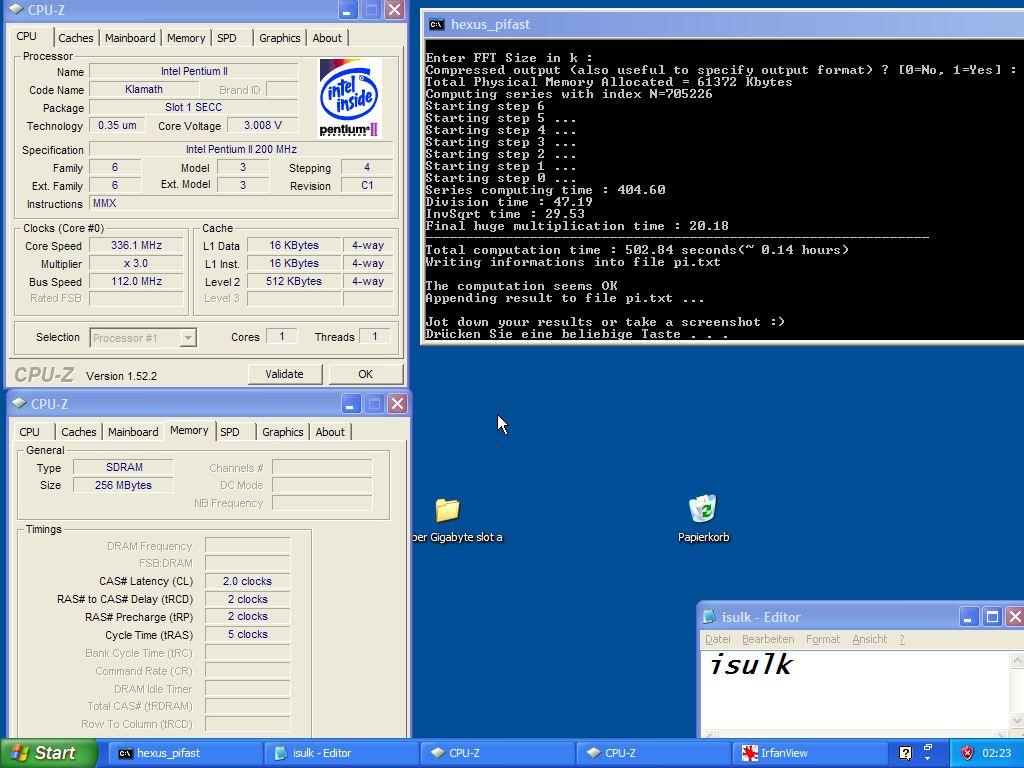This screenshot has height=768, width=1024.
Task: Switch to isulk - Editor taskbar button
Action: pyautogui.click(x=340, y=753)
